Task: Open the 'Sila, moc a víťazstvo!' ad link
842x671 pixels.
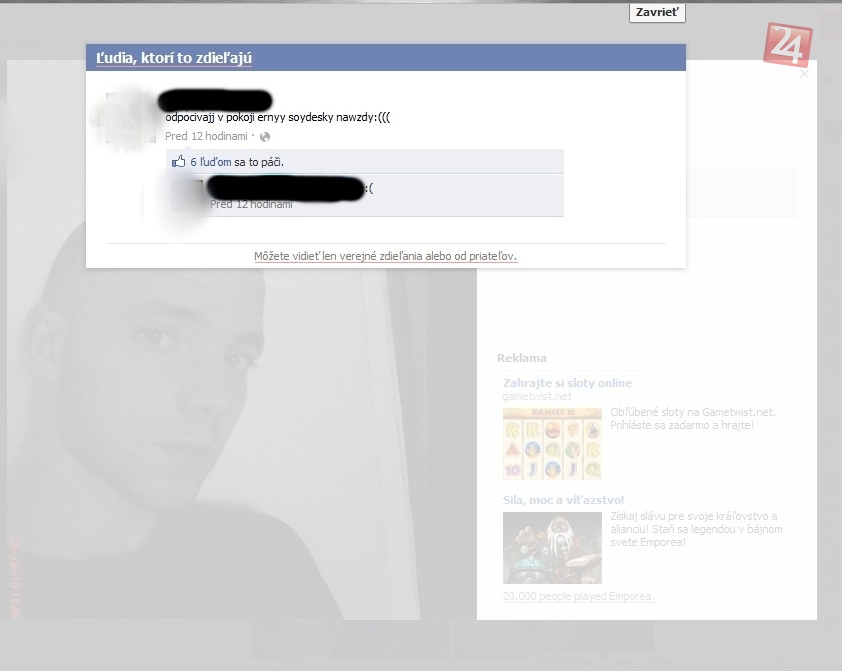Action: pyautogui.click(x=563, y=499)
